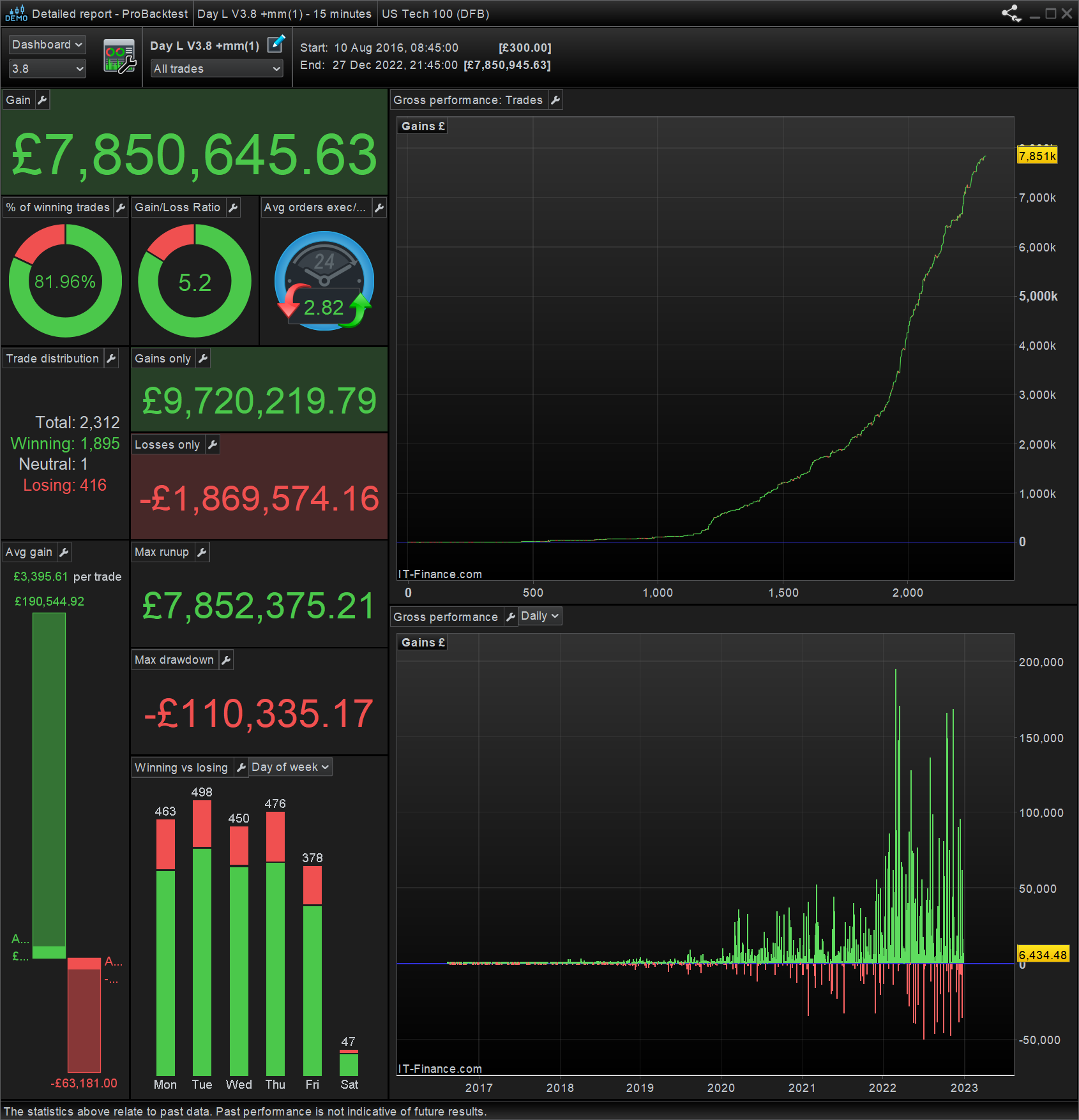The width and height of the screenshot is (1079, 1120).
Task: Open the dashboard configuration icon
Action: 120,56
